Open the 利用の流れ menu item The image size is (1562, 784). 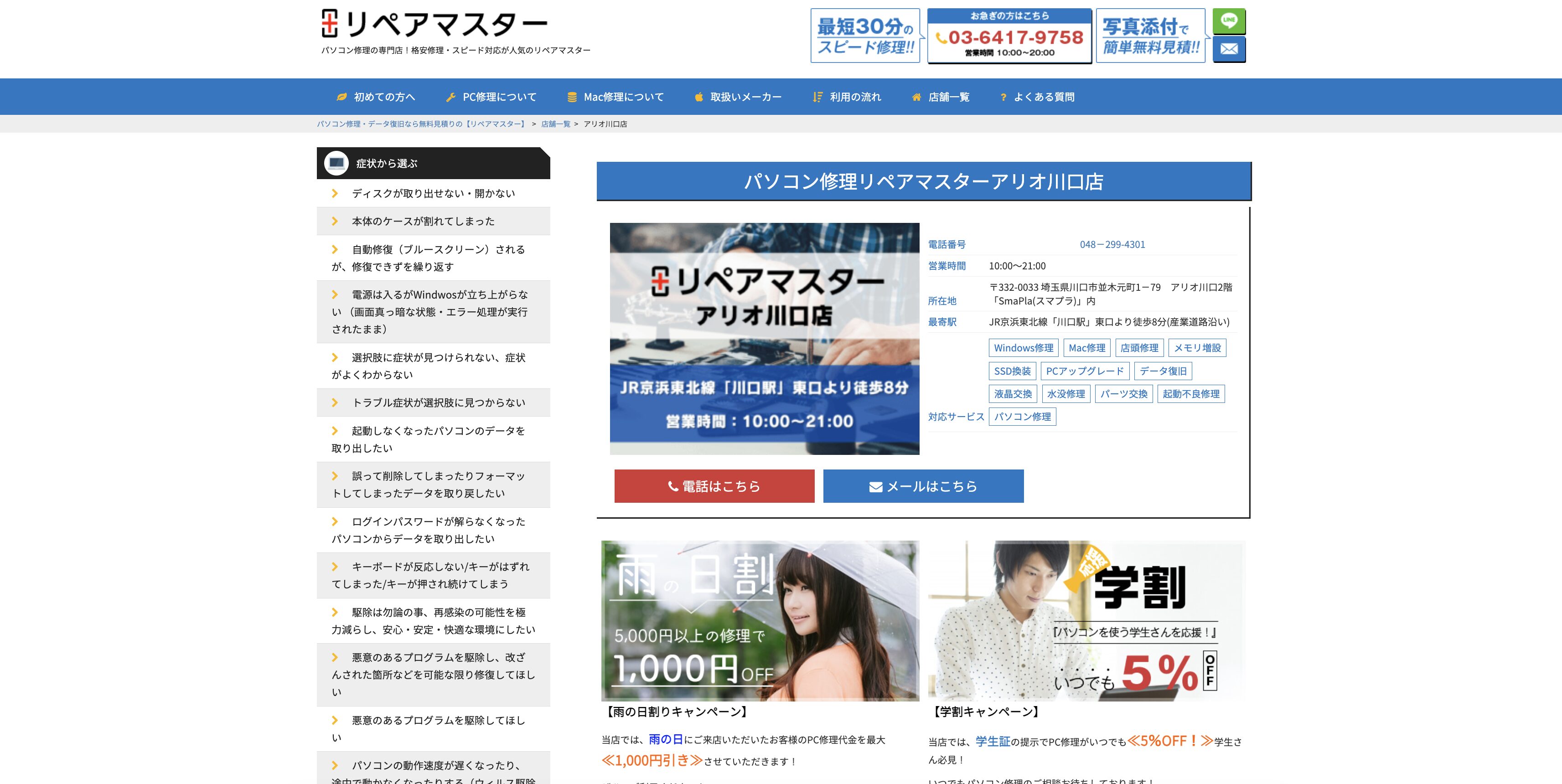[847, 97]
